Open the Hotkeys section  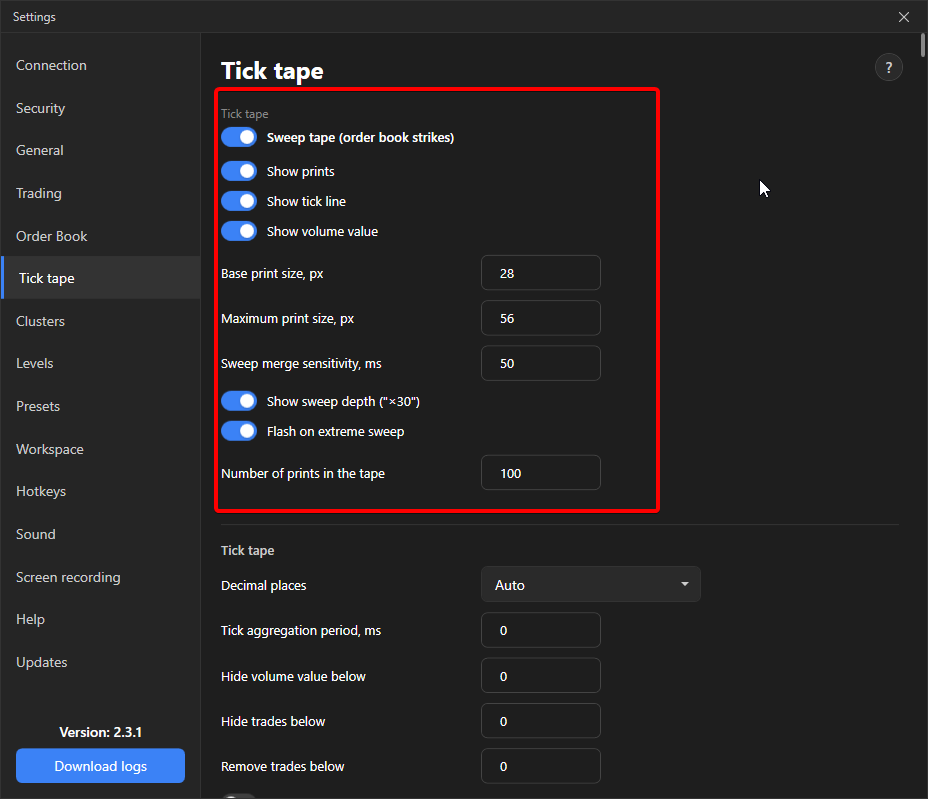(x=101, y=491)
